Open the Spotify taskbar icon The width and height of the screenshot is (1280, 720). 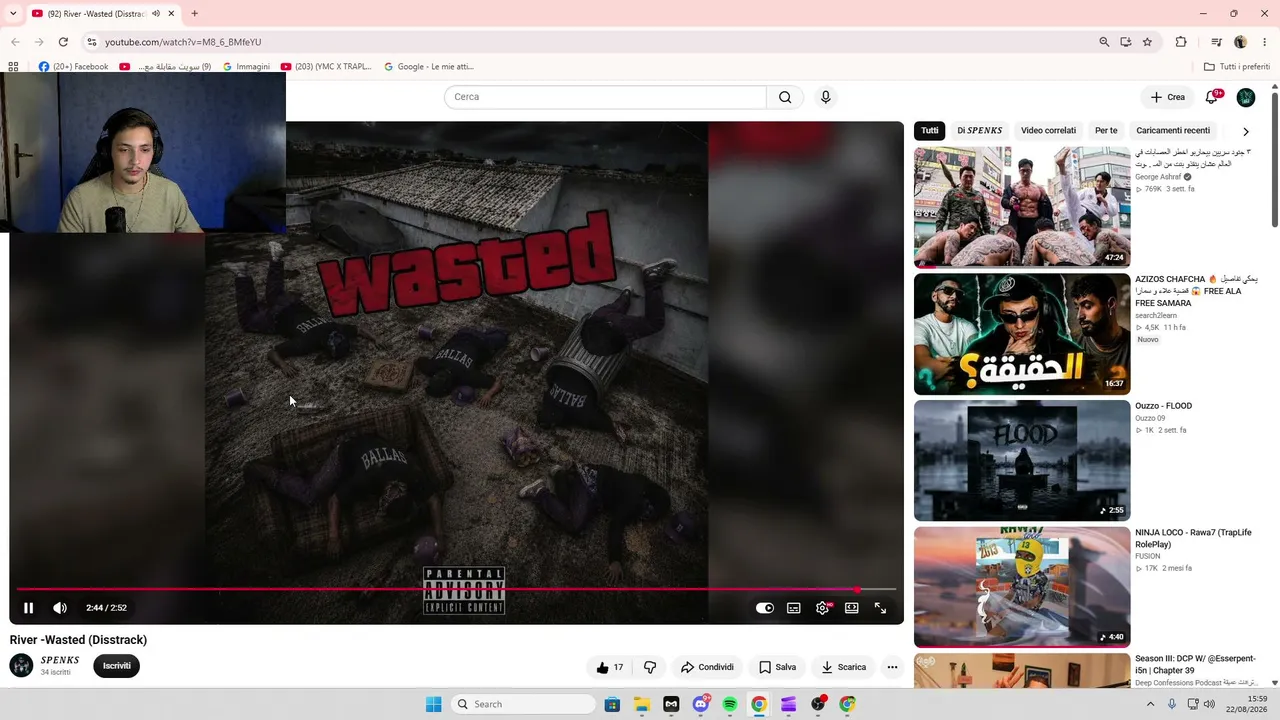[x=730, y=705]
